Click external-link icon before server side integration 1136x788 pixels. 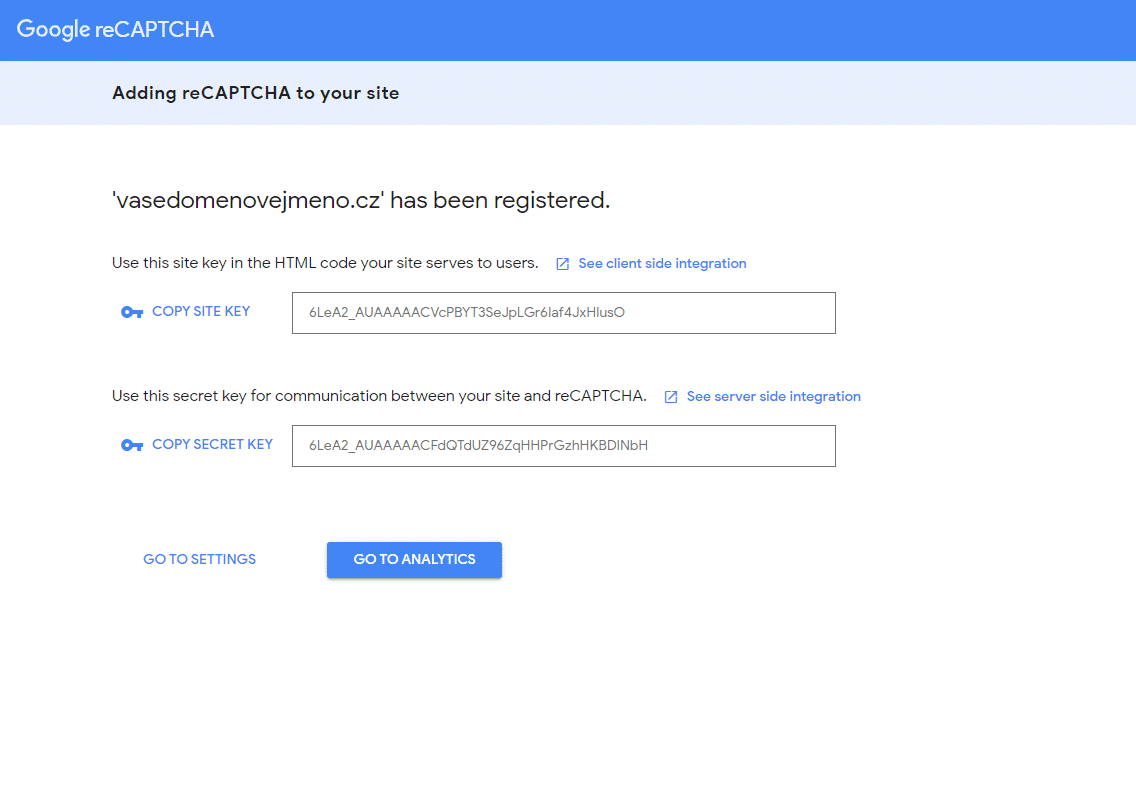click(671, 397)
